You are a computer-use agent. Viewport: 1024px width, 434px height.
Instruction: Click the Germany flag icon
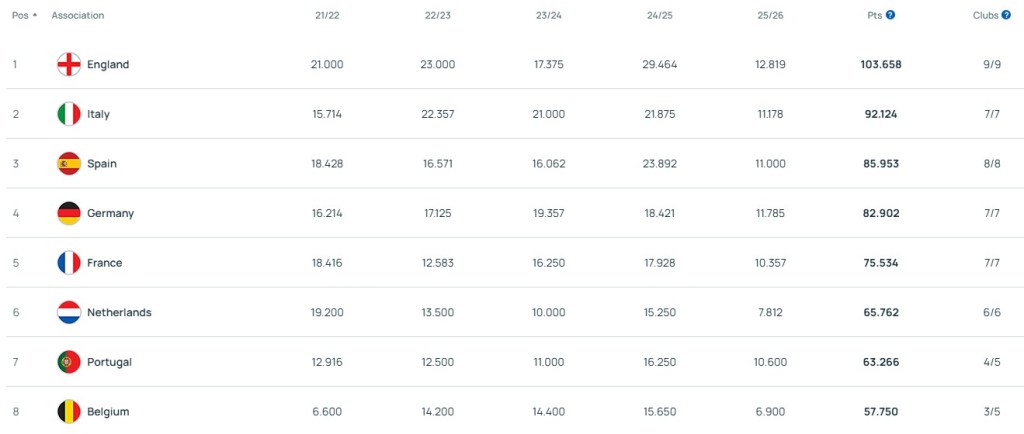(69, 213)
